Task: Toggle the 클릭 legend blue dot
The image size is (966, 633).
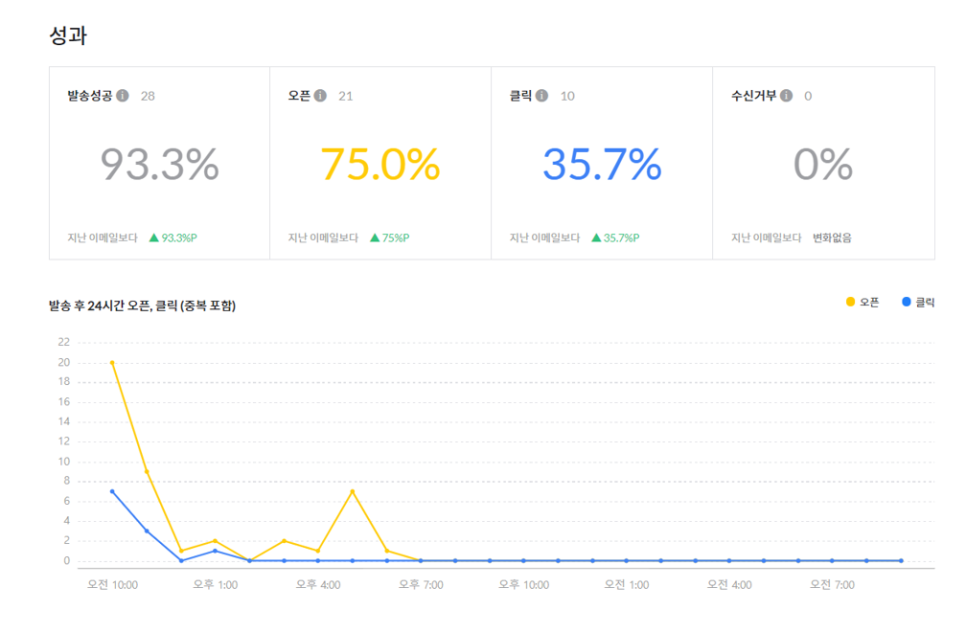Action: point(906,301)
